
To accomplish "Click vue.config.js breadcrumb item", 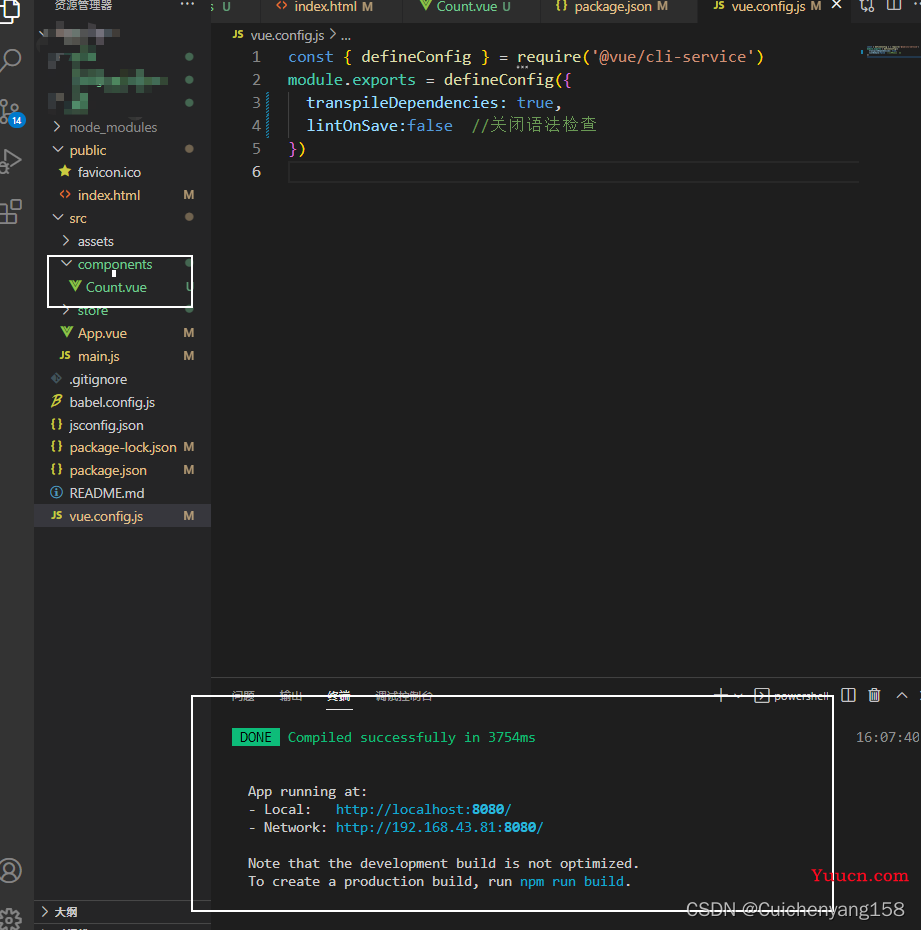I will pos(287,35).
